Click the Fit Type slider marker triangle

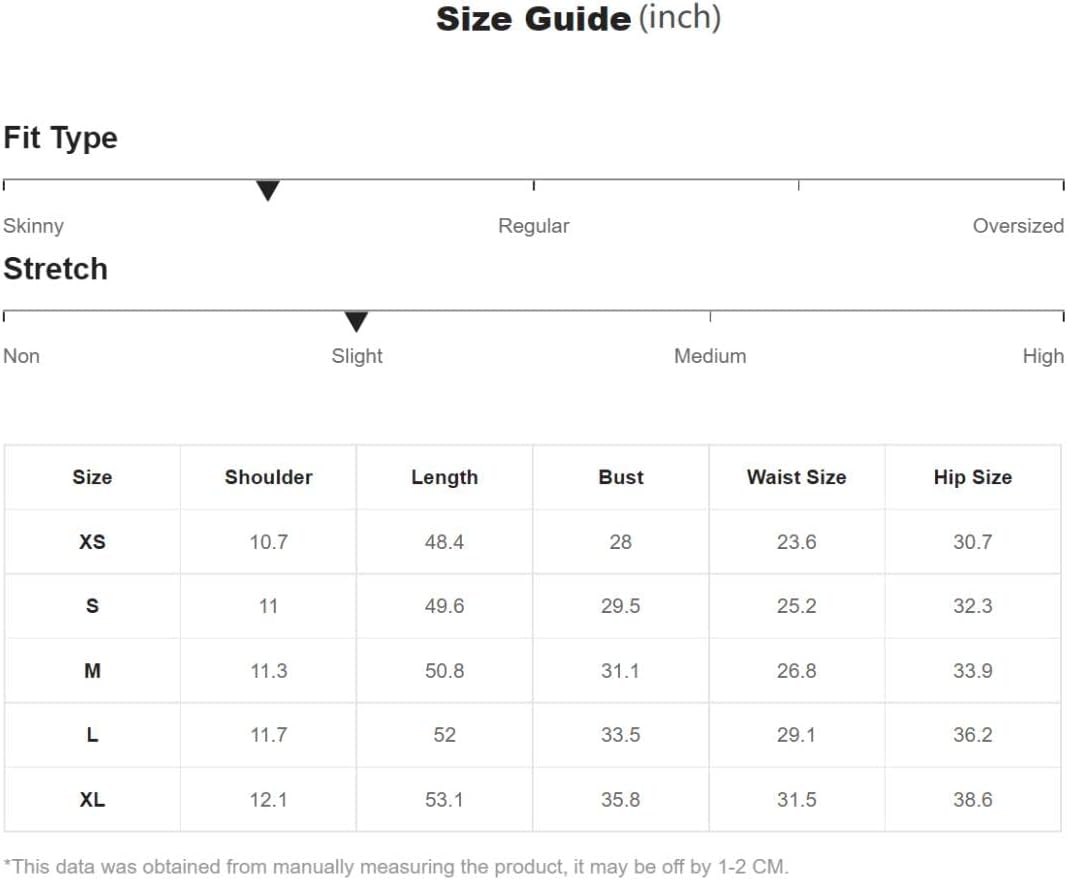pyautogui.click(x=267, y=190)
